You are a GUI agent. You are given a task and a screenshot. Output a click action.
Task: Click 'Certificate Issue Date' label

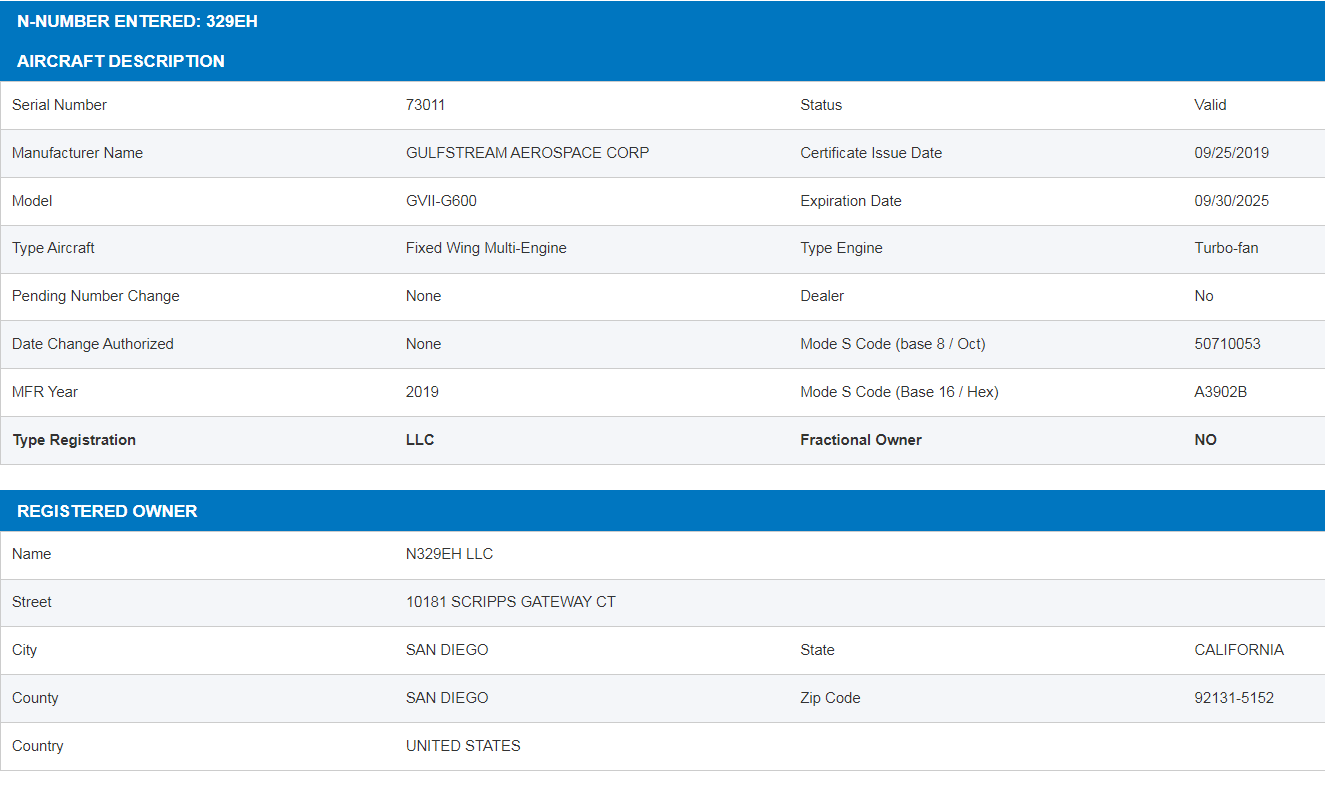[x=871, y=153]
